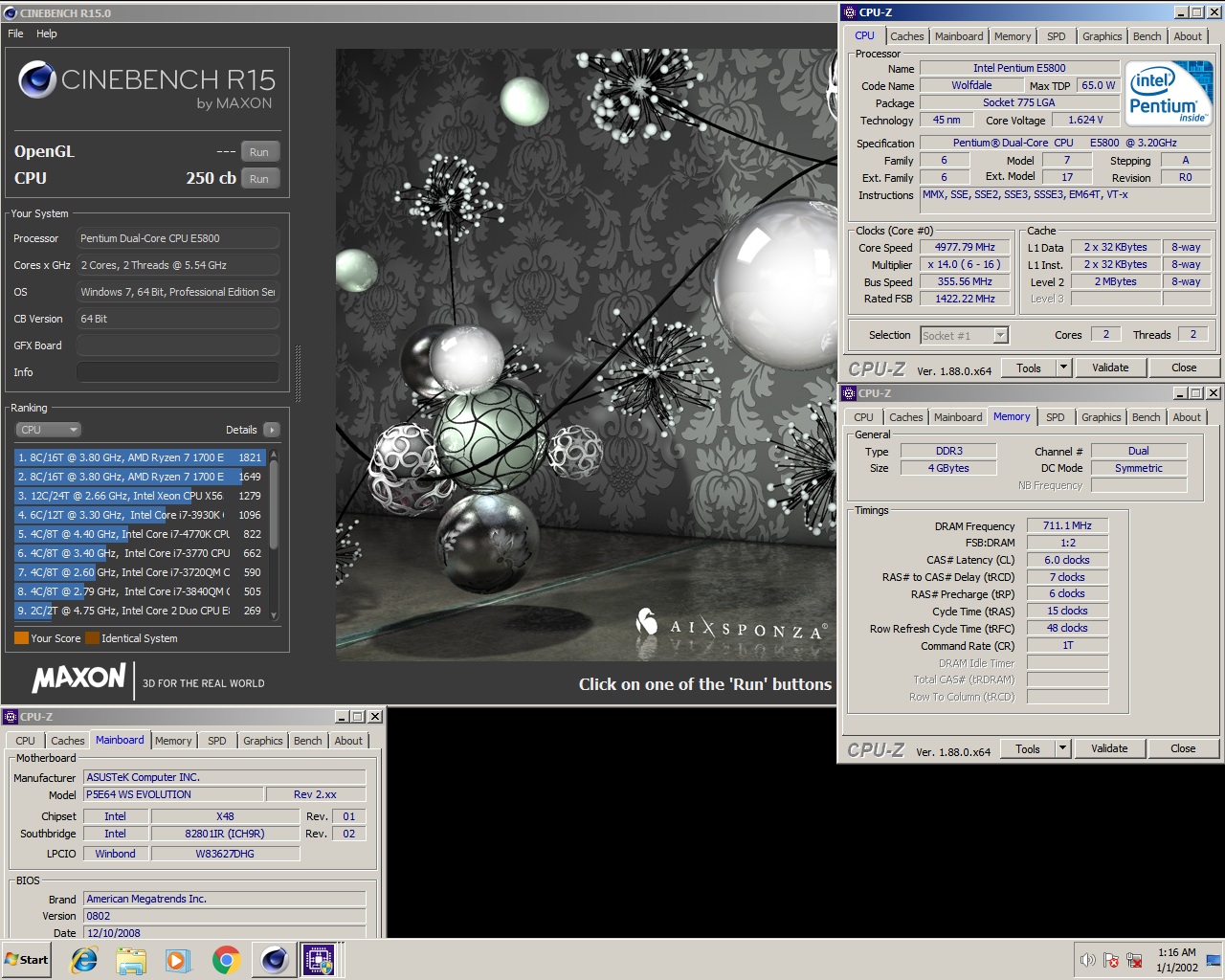
Task: Click Validate in the CPU tab window
Action: (1110, 367)
